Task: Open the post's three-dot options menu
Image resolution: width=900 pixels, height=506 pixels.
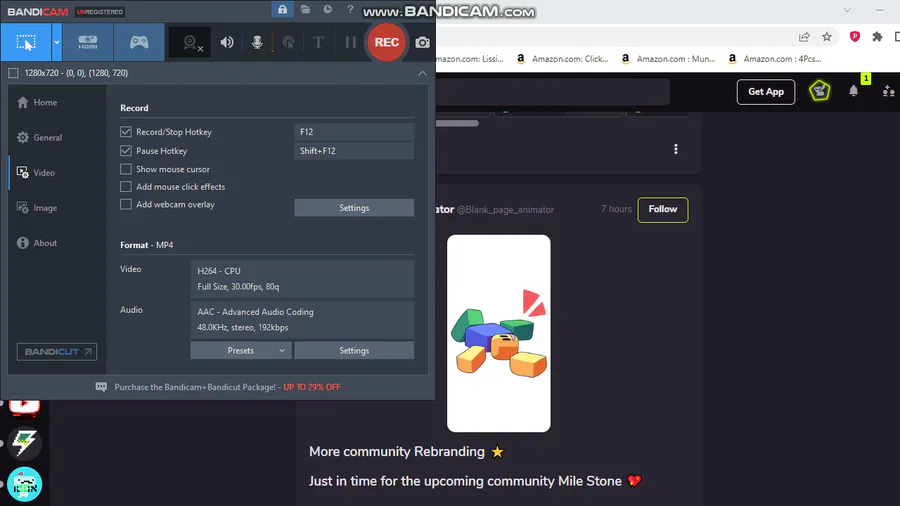Action: [x=676, y=149]
